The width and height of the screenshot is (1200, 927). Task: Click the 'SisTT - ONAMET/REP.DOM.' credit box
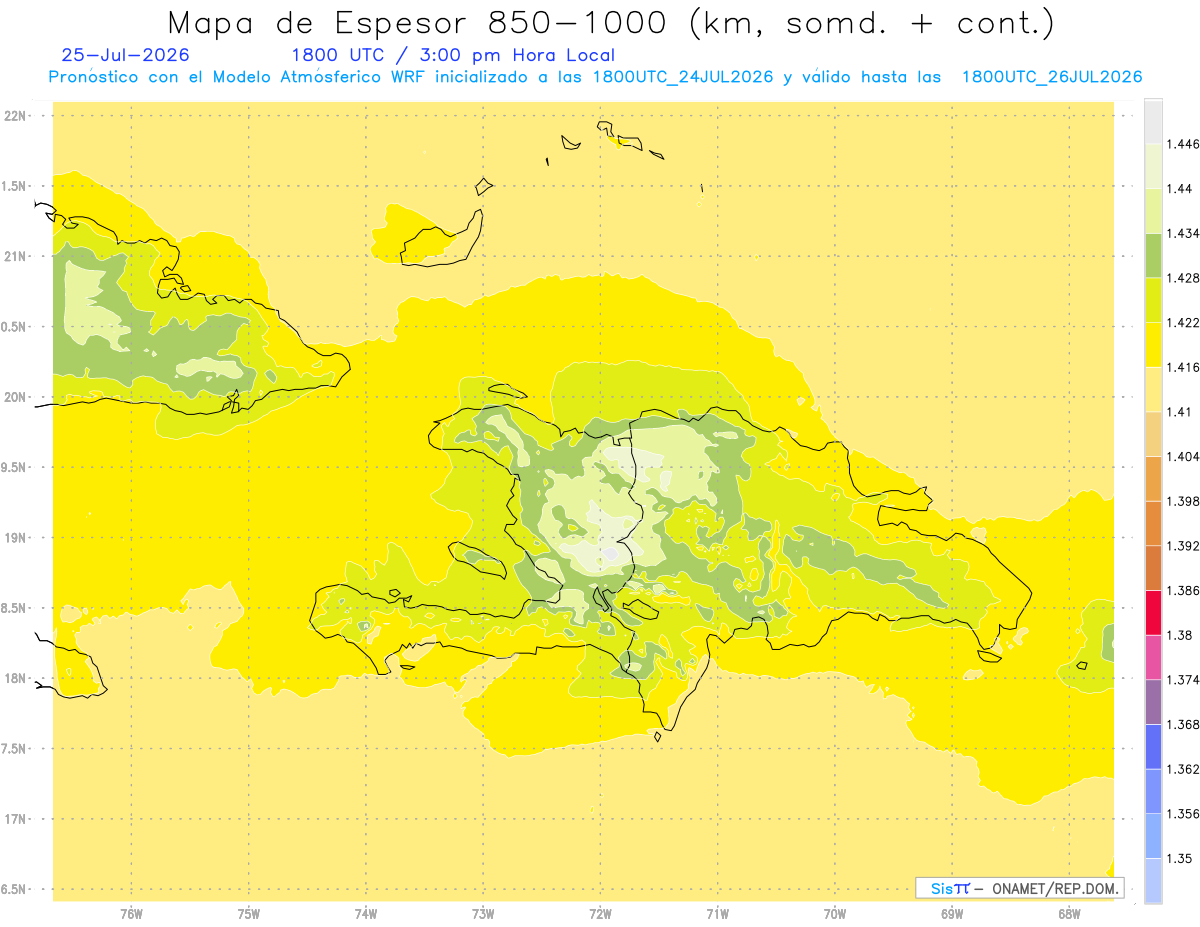point(1020,888)
